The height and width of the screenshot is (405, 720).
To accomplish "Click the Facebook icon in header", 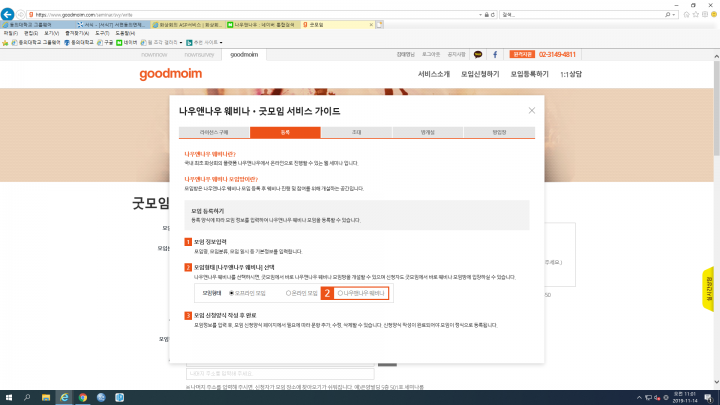I will pyautogui.click(x=495, y=55).
